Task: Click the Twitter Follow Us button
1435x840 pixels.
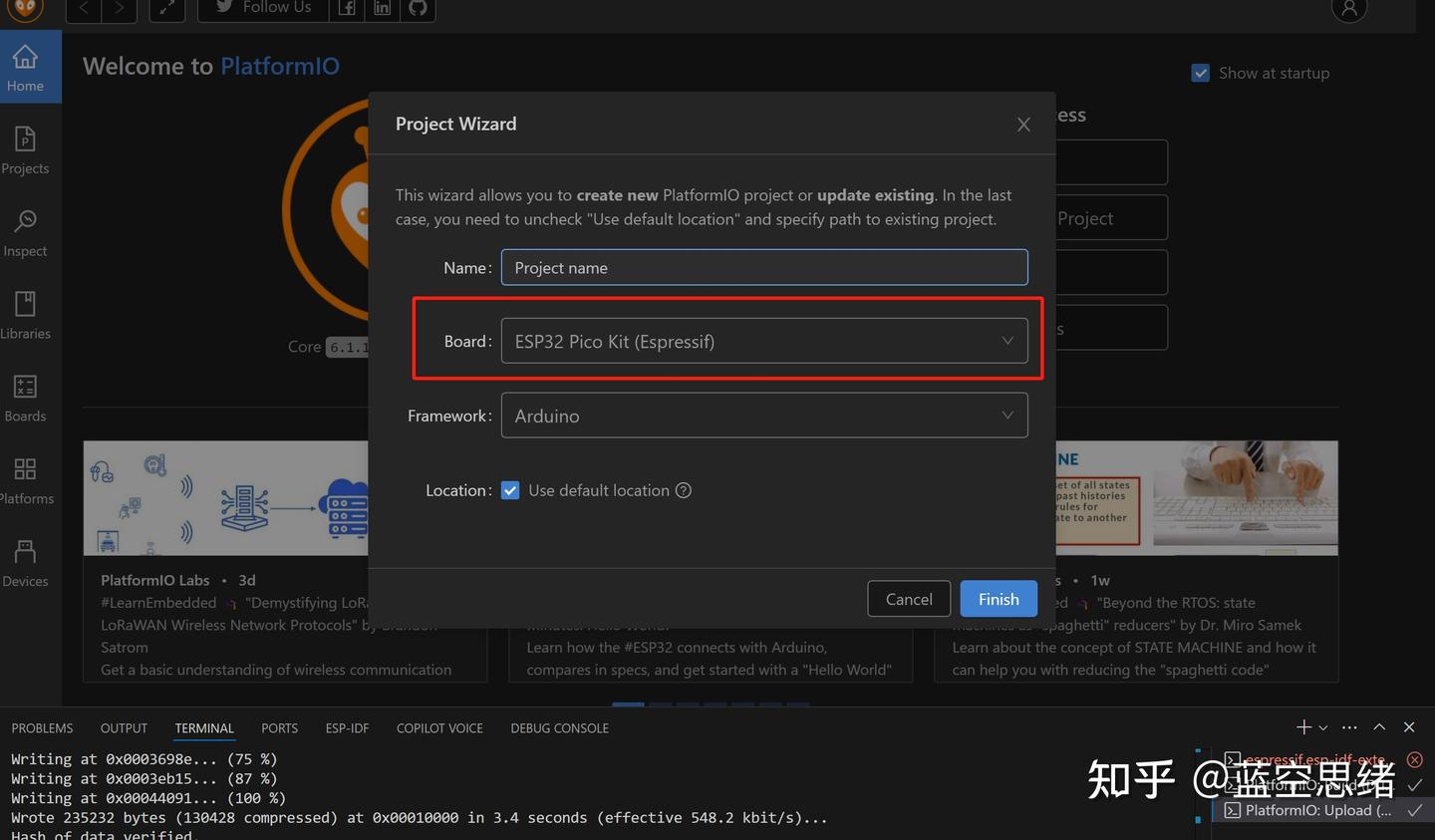Action: (264, 8)
